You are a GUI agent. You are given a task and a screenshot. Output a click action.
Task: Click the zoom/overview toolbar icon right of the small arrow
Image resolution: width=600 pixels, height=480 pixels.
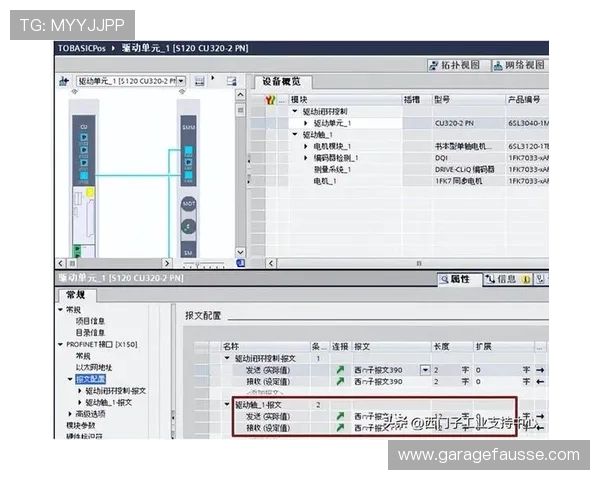[x=232, y=81]
